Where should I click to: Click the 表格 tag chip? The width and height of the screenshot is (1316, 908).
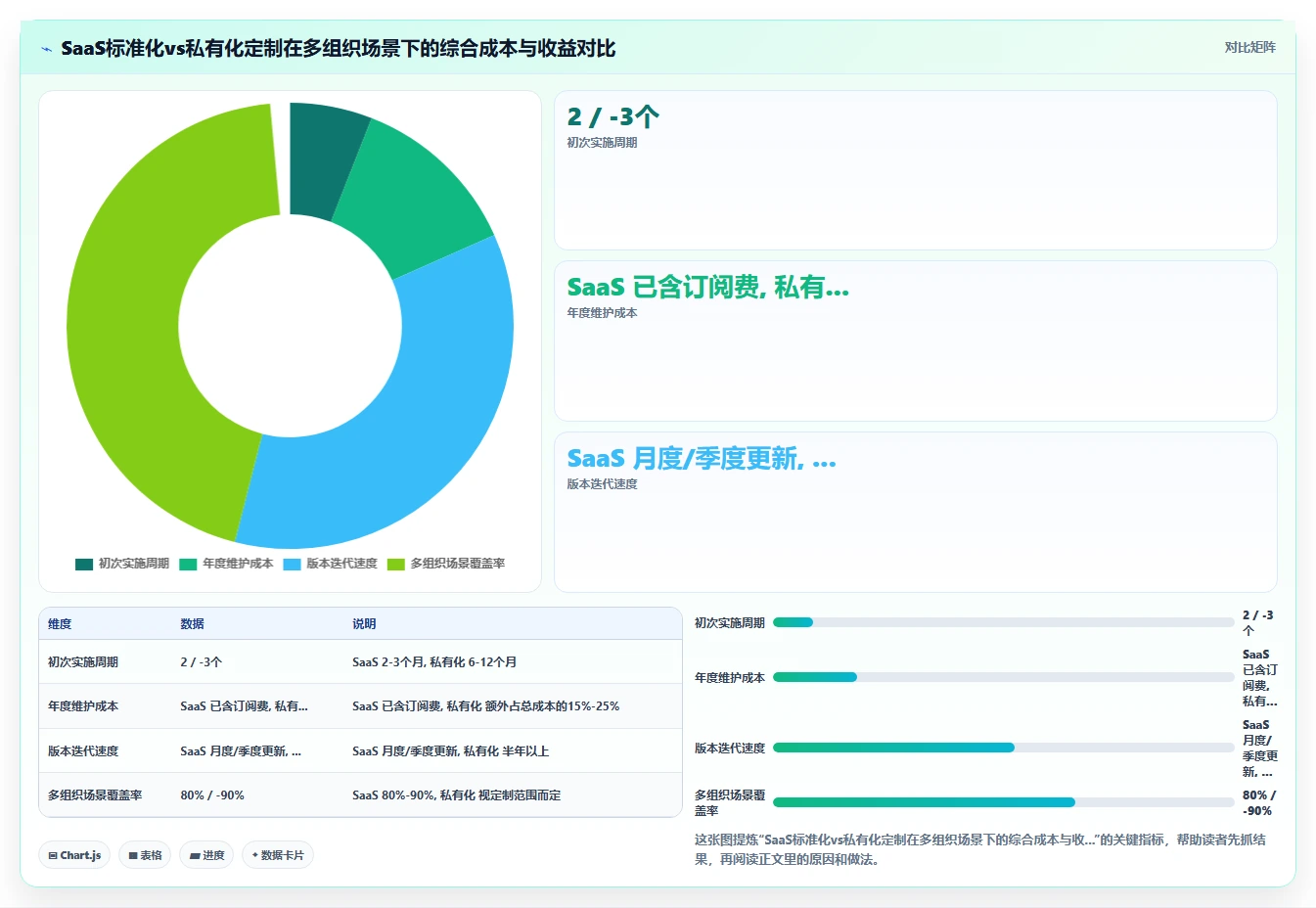pyautogui.click(x=145, y=855)
